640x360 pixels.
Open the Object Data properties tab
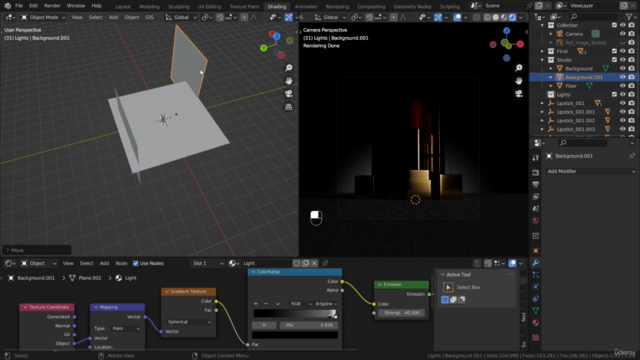[536, 311]
